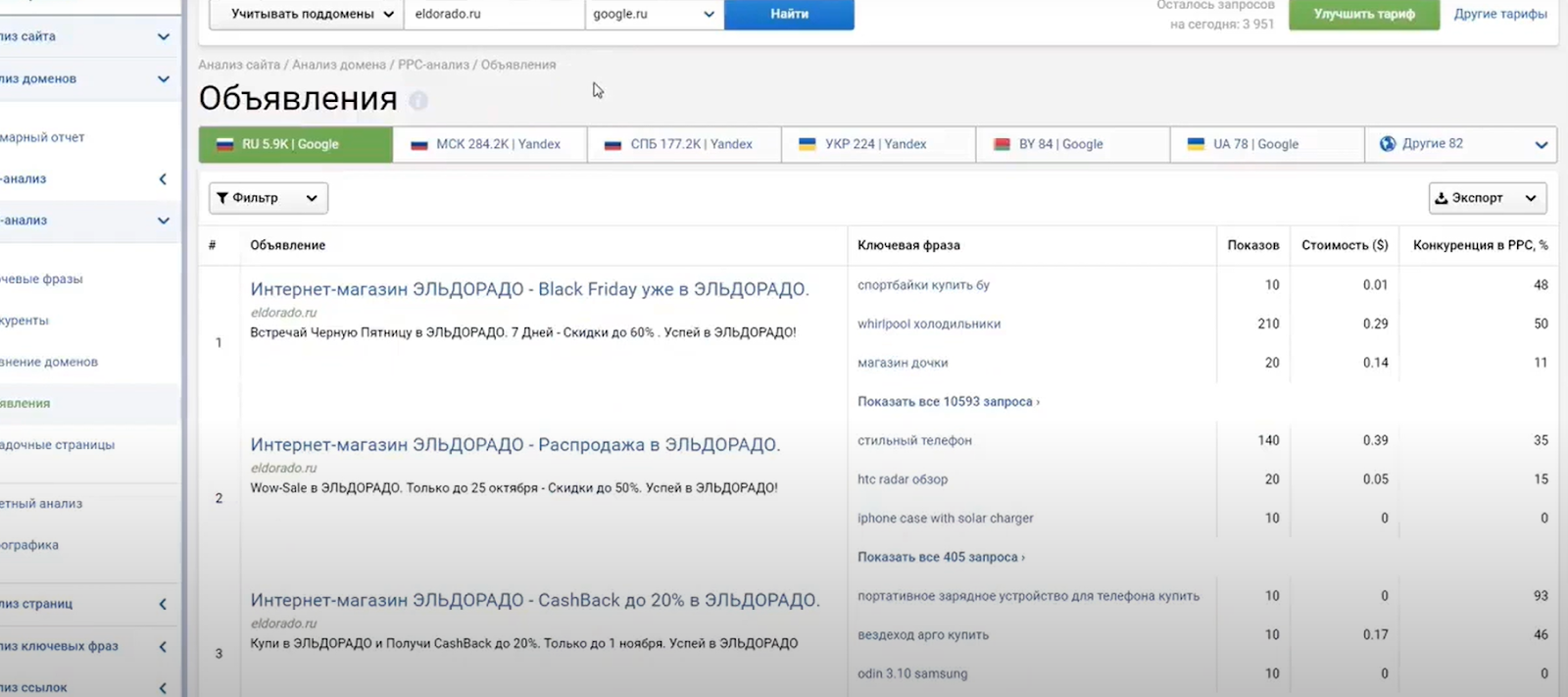Open the Объявления sidebar item
Viewport: 1568px width, 697px height.
click(x=25, y=404)
